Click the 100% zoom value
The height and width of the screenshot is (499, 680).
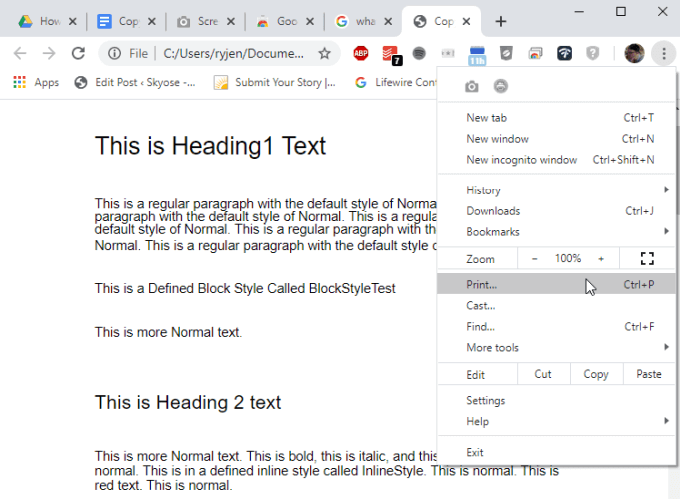[x=568, y=258]
